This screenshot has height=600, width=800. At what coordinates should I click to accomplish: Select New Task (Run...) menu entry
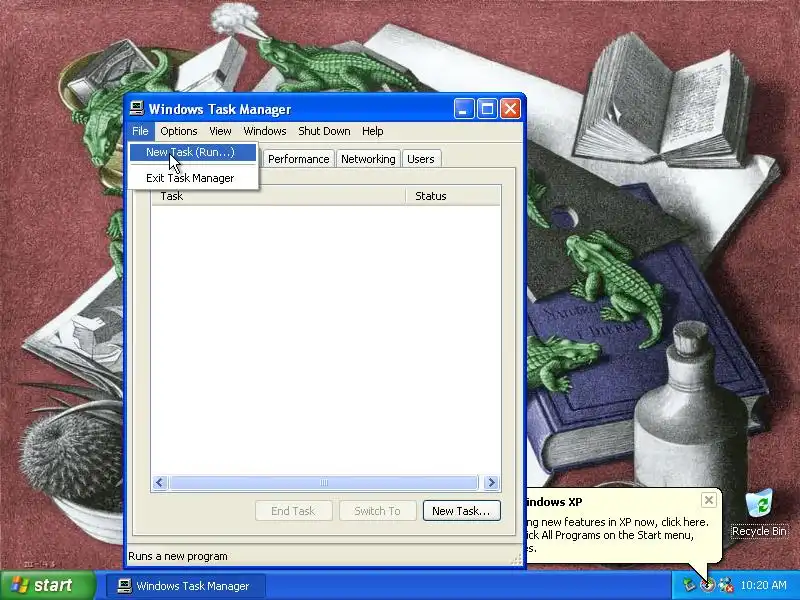pyautogui.click(x=193, y=152)
